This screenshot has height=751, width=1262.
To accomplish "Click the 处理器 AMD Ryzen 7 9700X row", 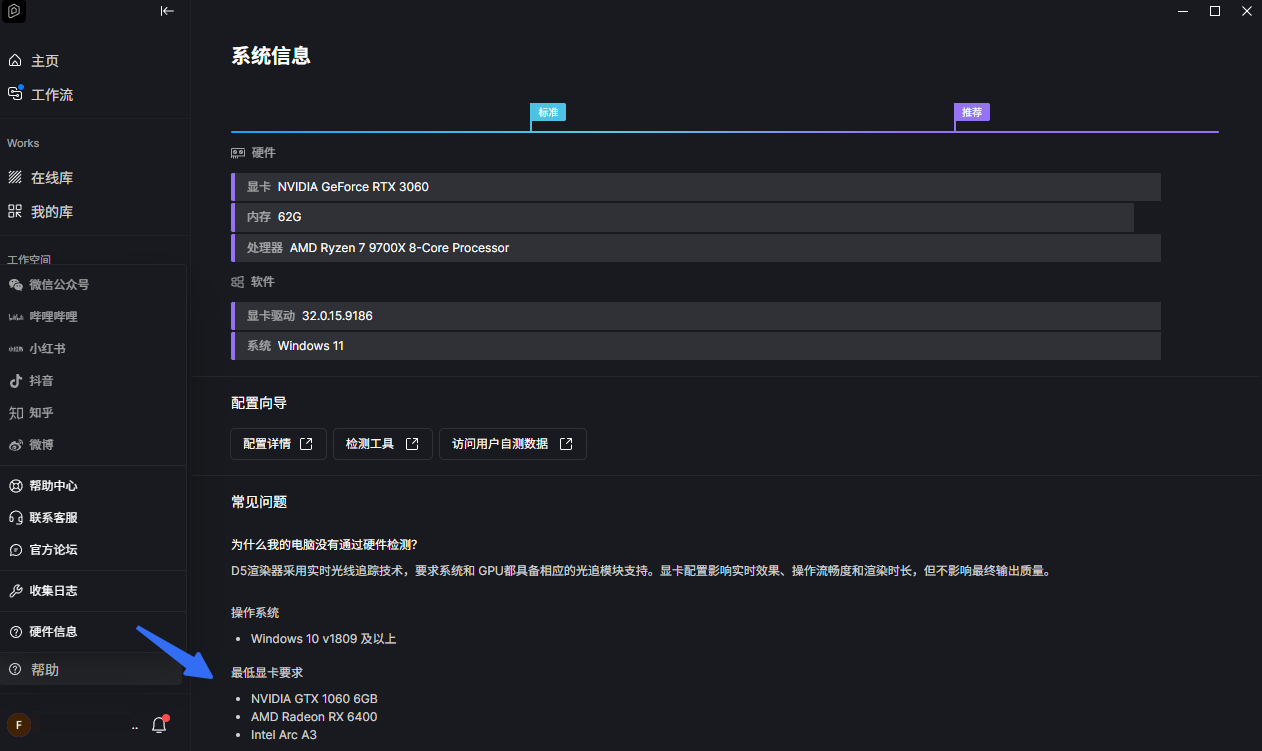I will click(x=696, y=248).
